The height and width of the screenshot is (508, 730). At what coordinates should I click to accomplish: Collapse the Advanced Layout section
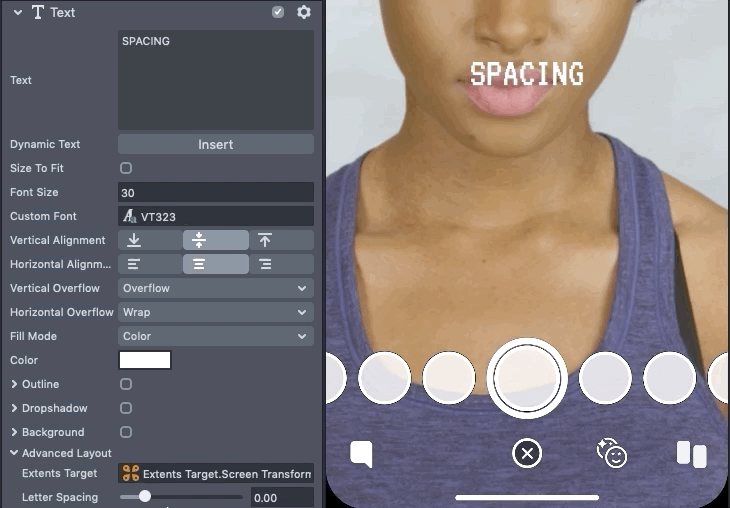14,453
